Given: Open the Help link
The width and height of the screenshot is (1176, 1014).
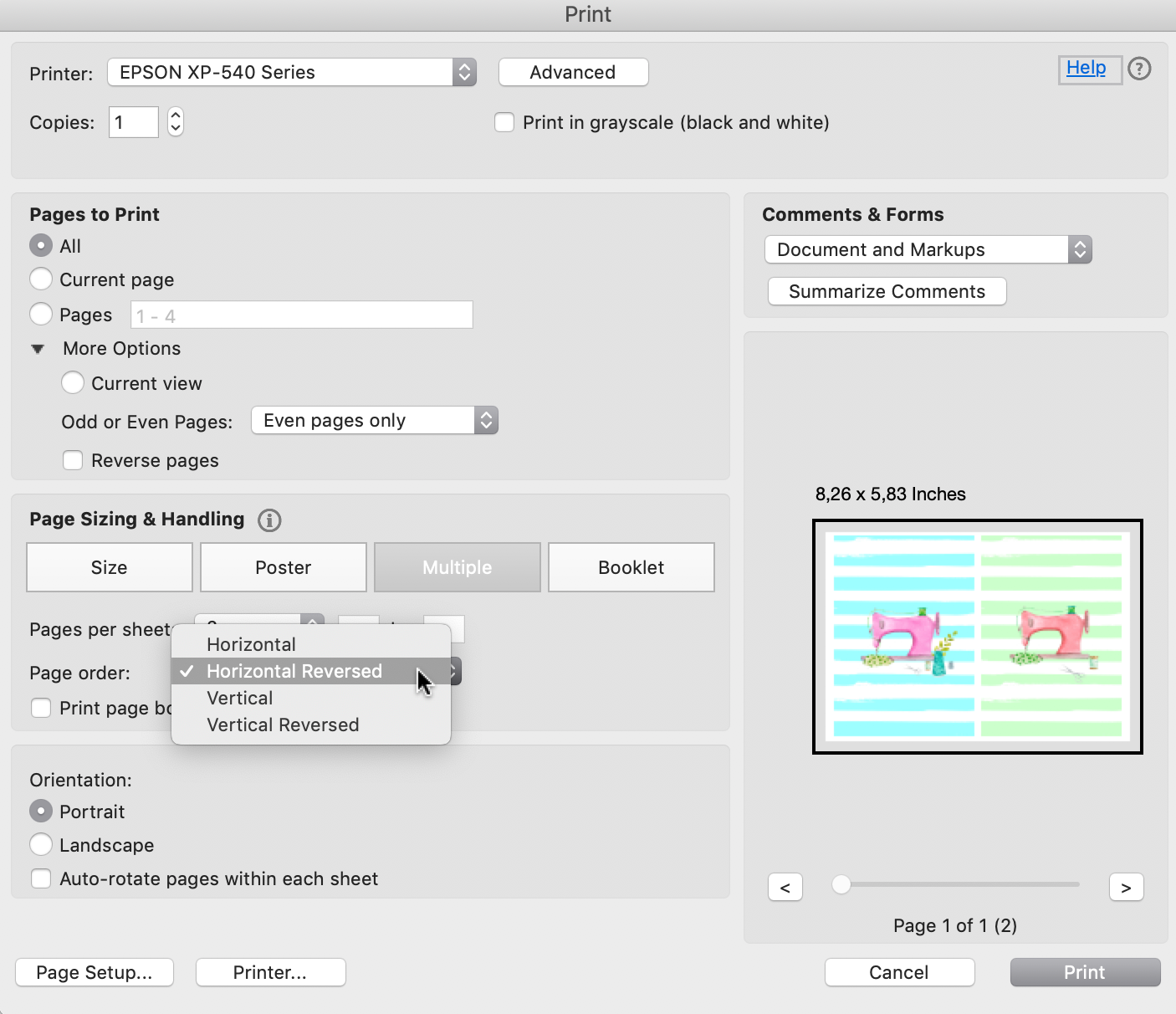Looking at the screenshot, I should click(1086, 69).
